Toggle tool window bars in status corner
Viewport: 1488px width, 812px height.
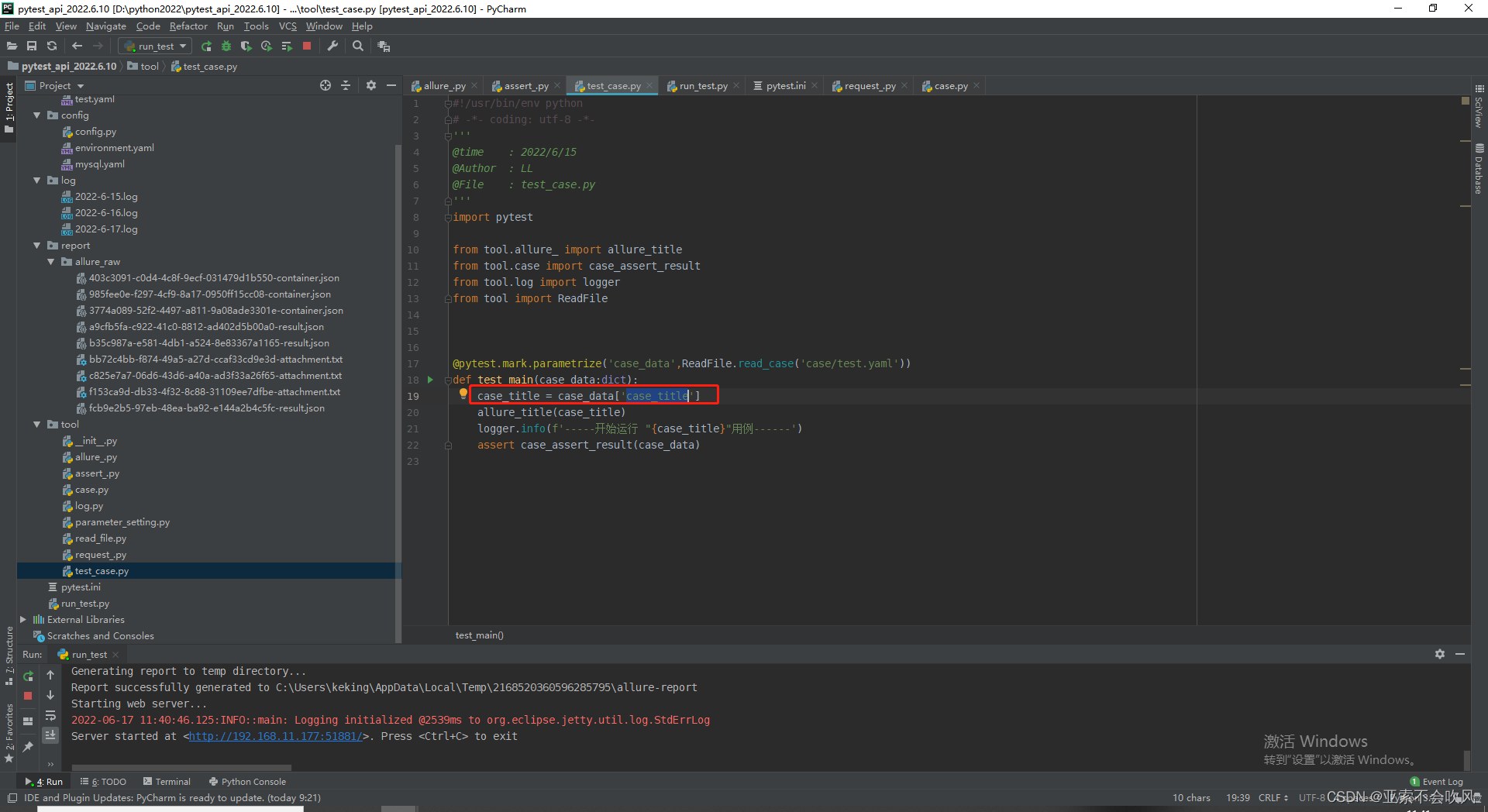(x=12, y=798)
